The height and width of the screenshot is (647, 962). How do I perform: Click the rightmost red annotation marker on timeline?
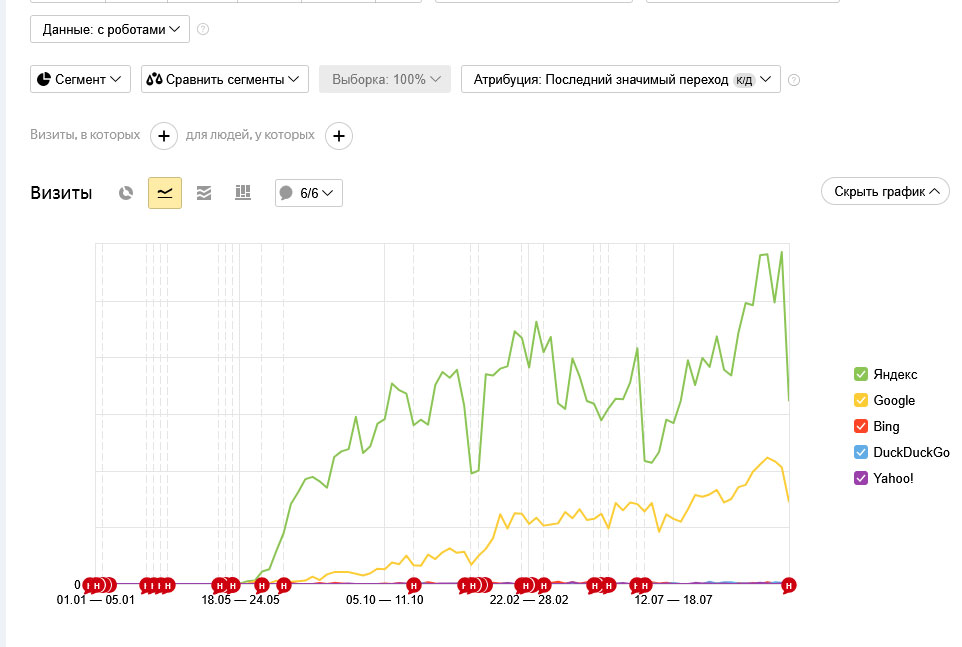tap(788, 585)
